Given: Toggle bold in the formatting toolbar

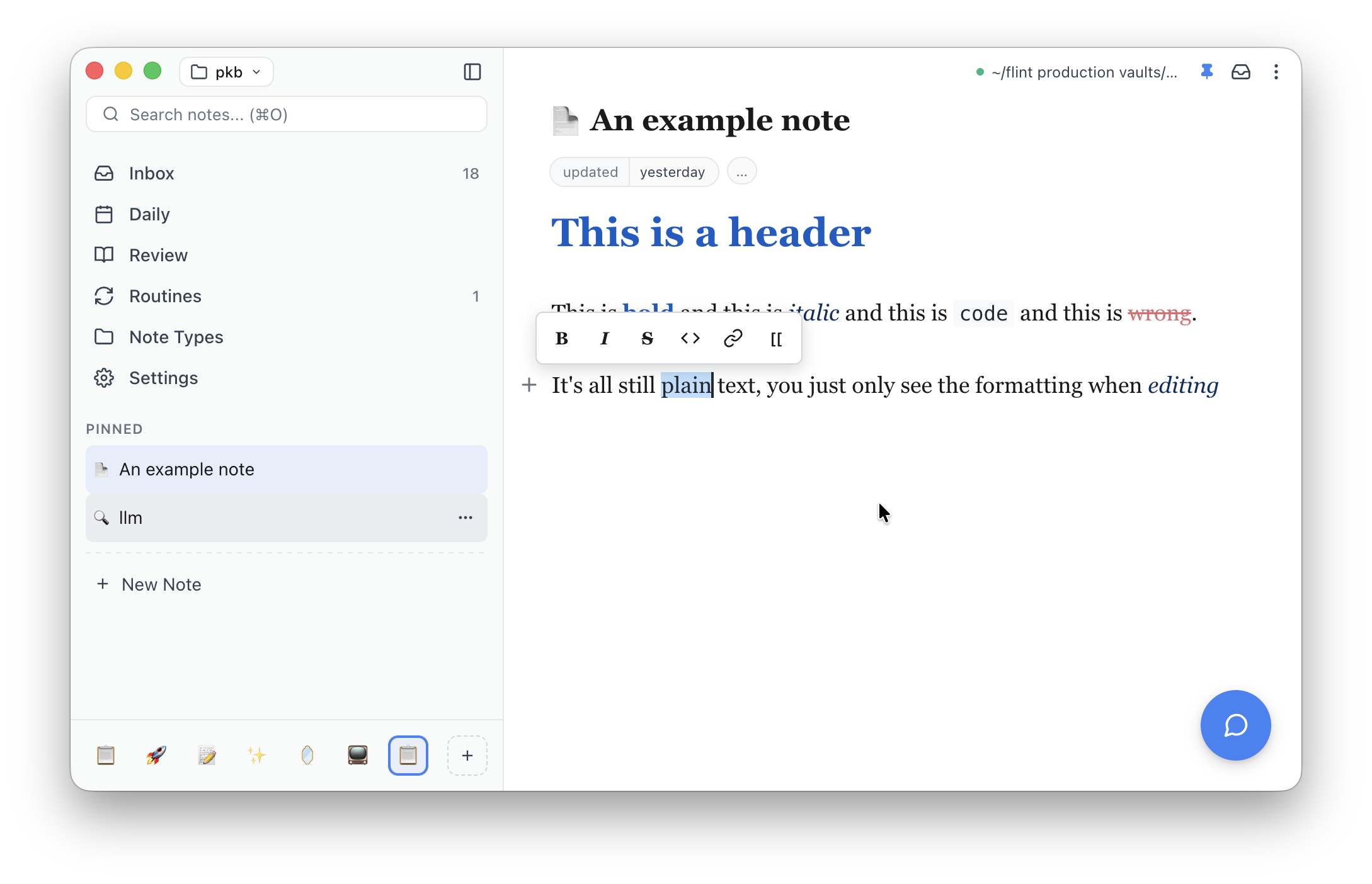Looking at the screenshot, I should (561, 339).
